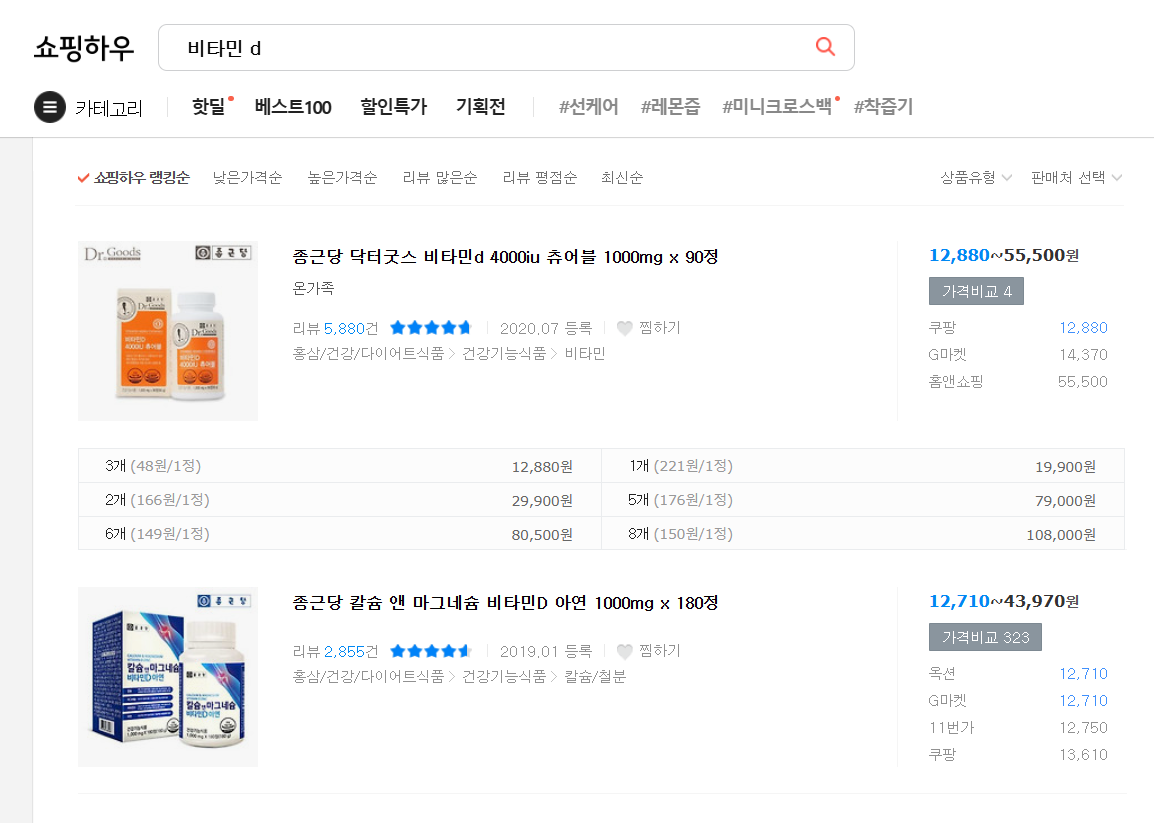The image size is (1154, 823).
Task: Open 칼슘 앤 마그네슘 product thumbnail
Action: click(168, 677)
